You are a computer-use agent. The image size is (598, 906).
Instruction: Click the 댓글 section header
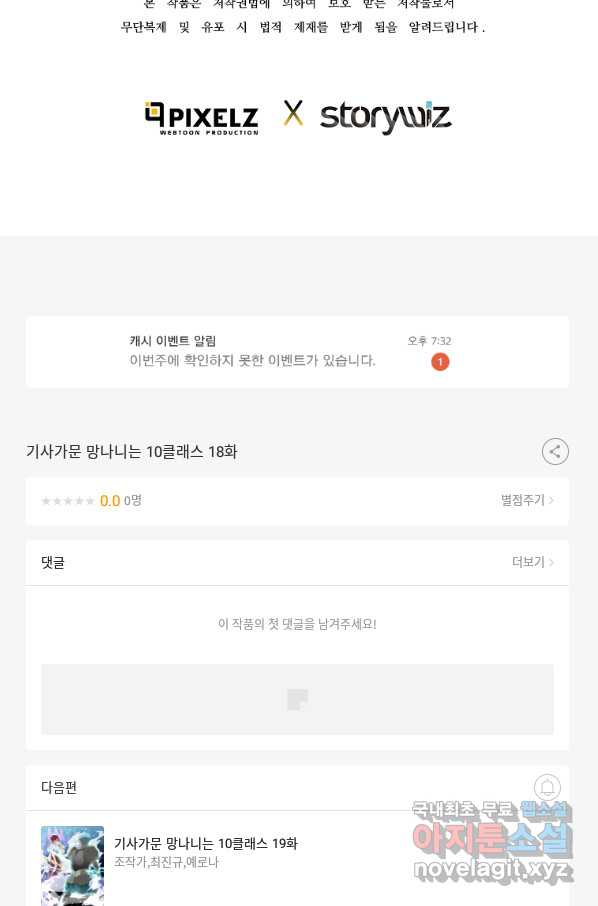click(53, 563)
